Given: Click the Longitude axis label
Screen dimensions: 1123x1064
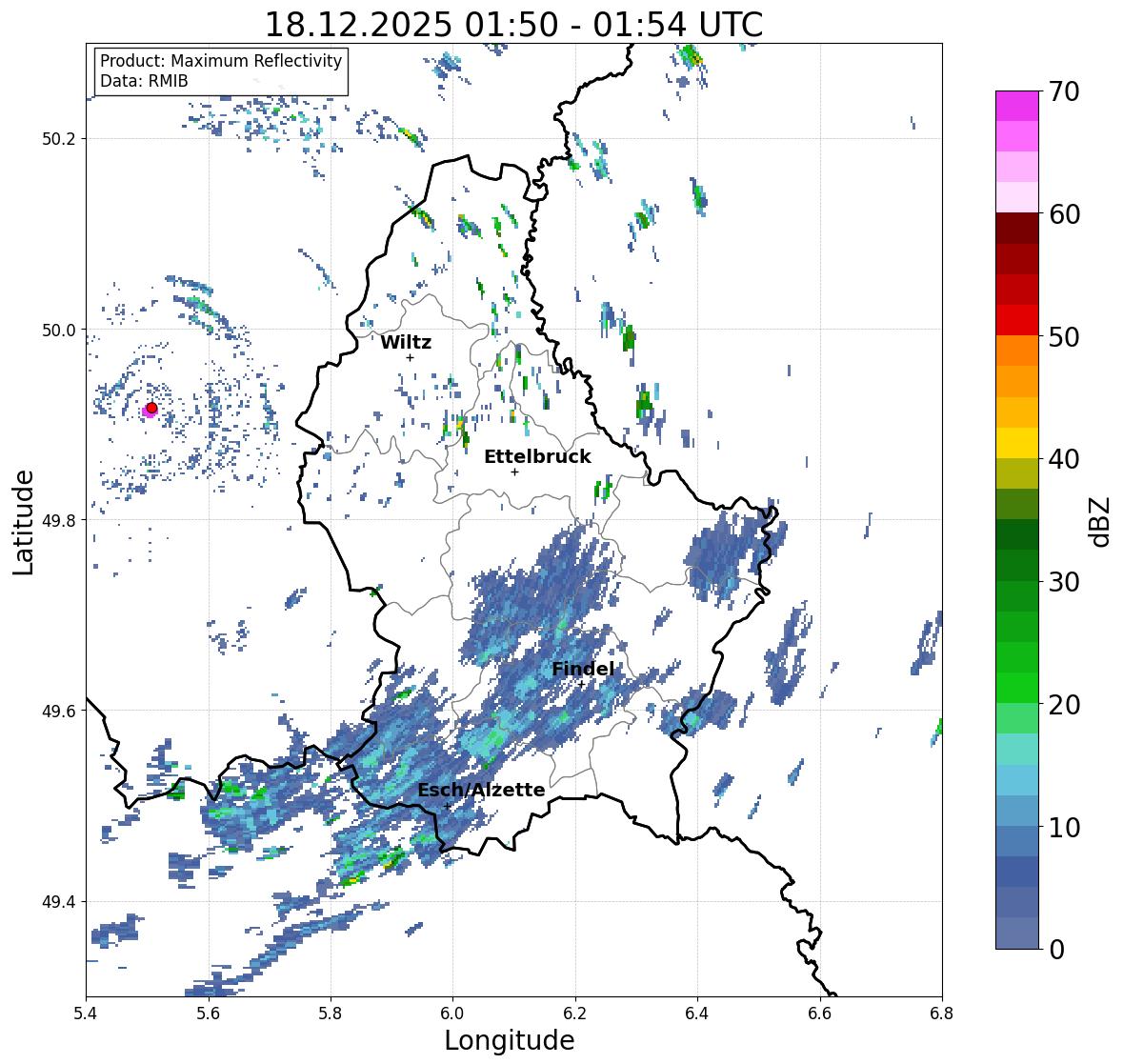Looking at the screenshot, I should click(x=510, y=1040).
